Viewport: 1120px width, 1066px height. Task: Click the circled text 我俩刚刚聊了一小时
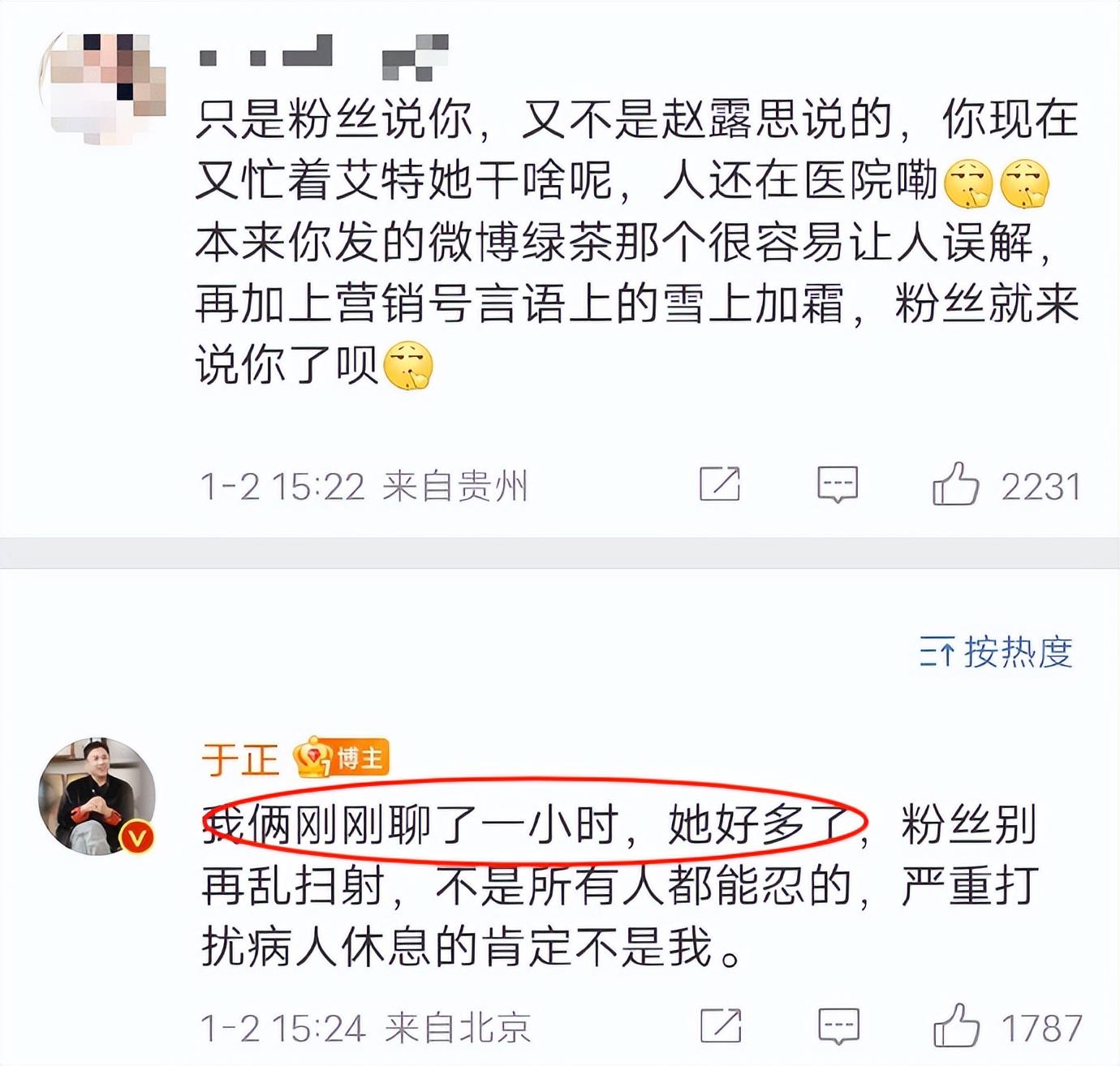(408, 825)
